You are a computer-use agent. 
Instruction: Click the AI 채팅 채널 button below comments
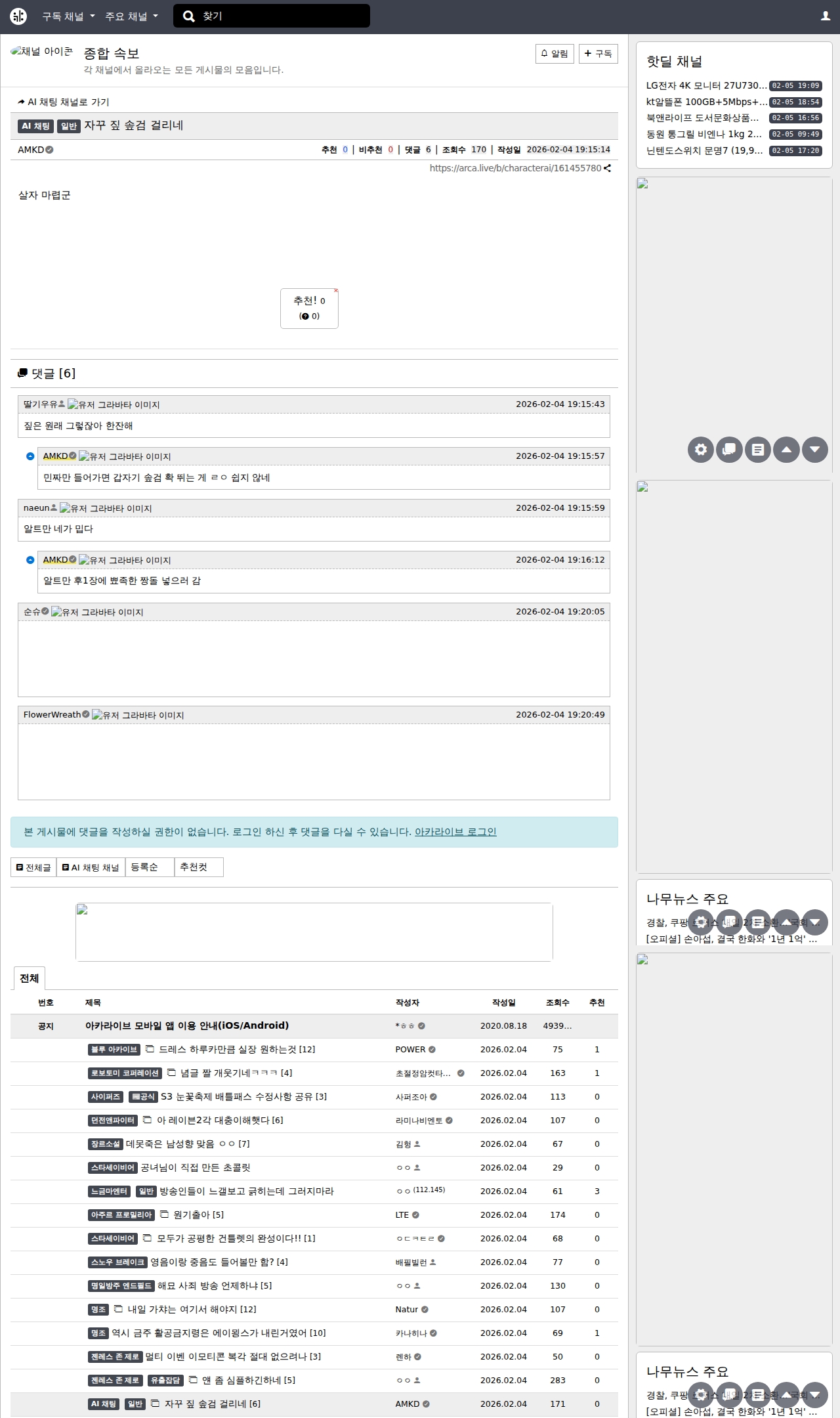(91, 867)
